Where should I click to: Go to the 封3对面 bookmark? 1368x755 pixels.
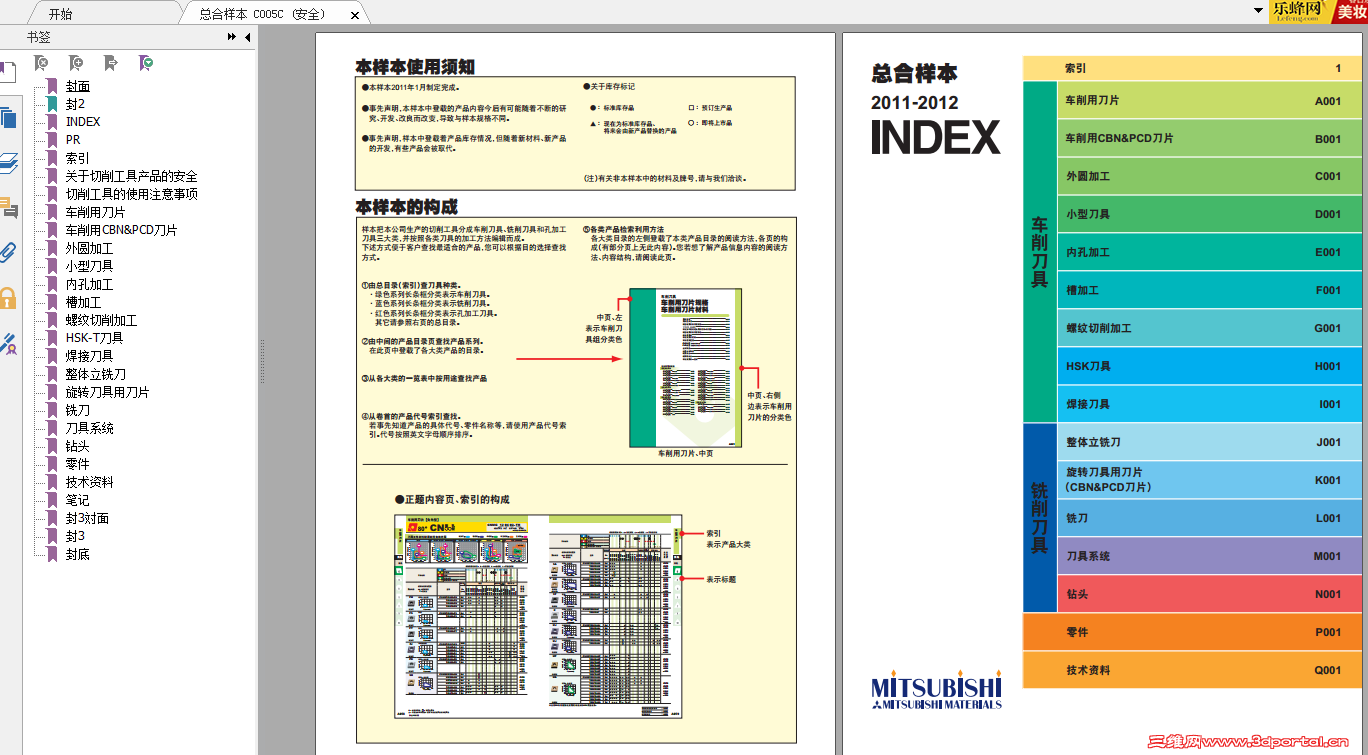pyautogui.click(x=88, y=518)
